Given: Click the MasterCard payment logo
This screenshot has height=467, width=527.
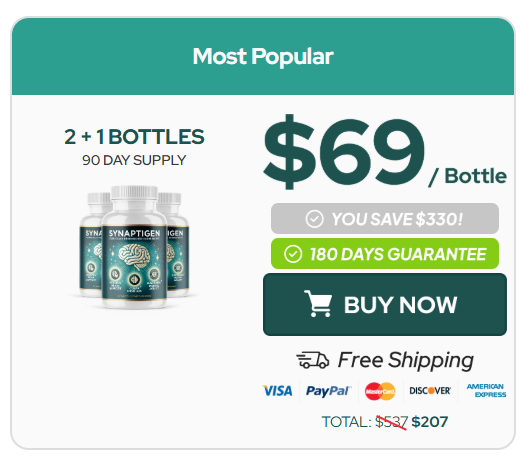Looking at the screenshot, I should point(380,391).
